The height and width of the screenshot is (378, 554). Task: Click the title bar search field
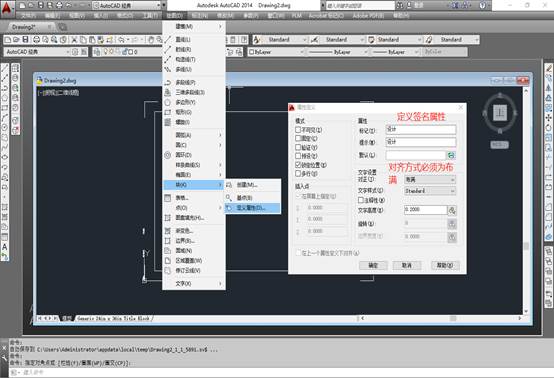tap(360, 6)
